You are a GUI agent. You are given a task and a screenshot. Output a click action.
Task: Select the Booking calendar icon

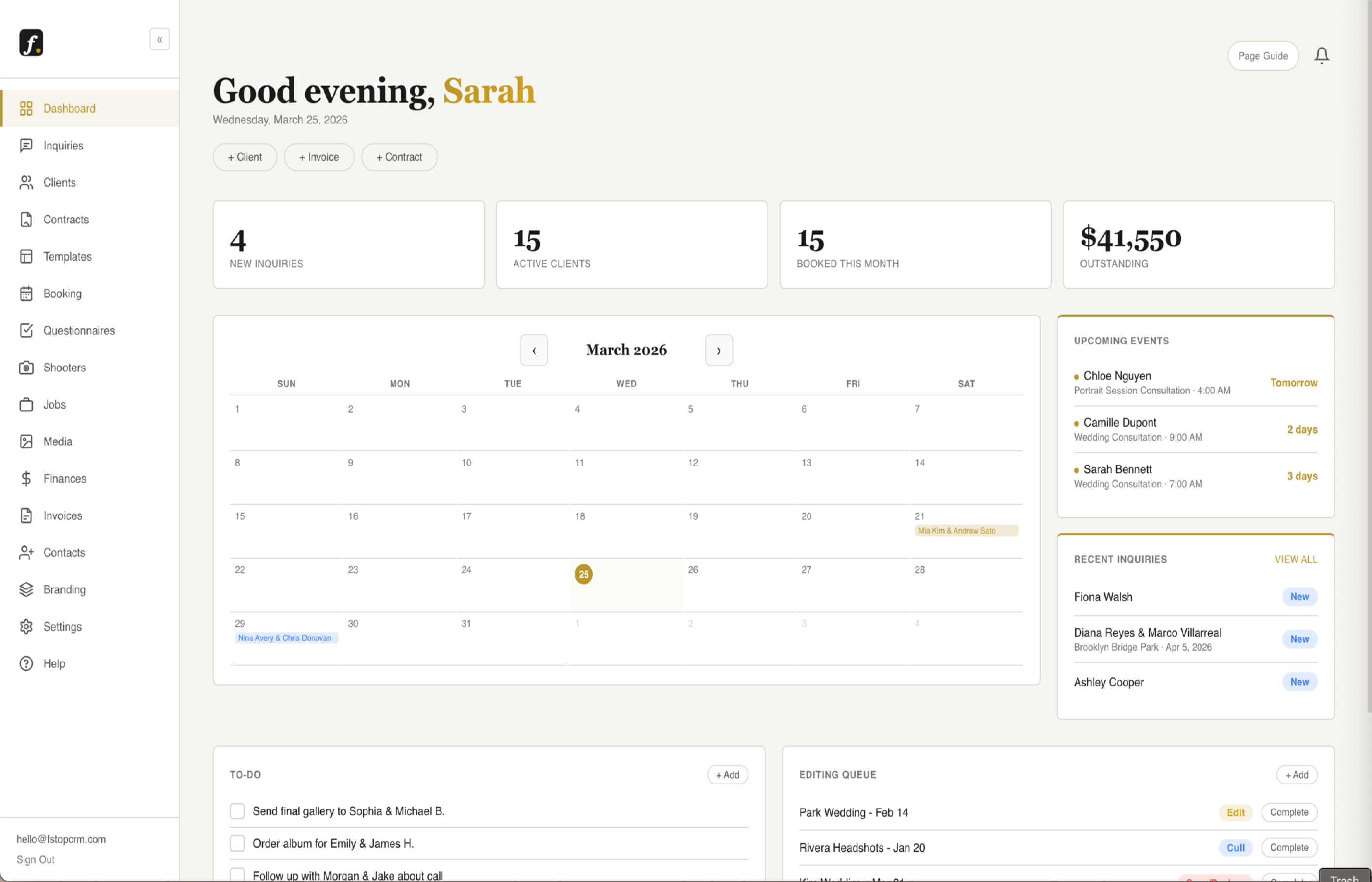tap(26, 293)
